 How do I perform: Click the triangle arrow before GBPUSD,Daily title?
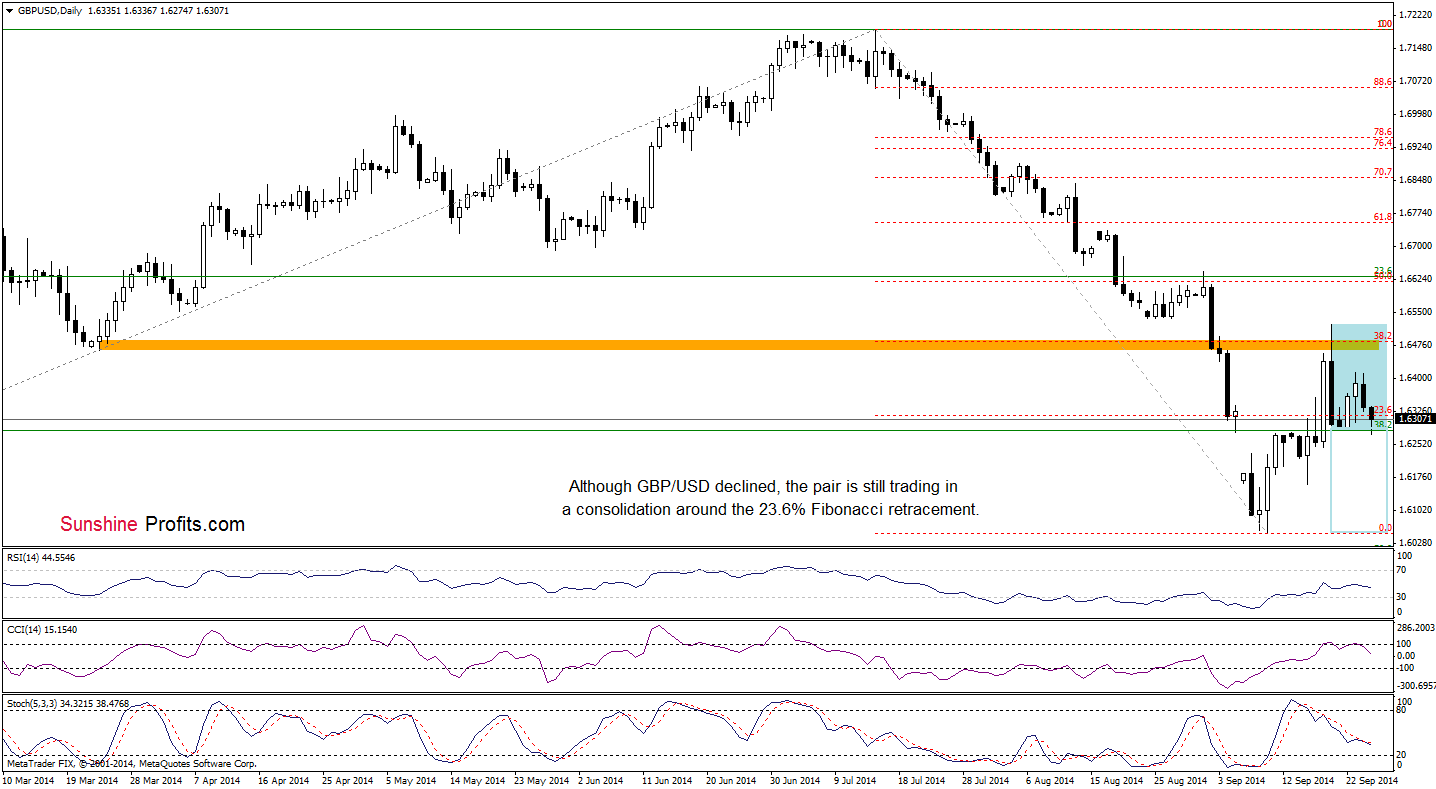pos(9,9)
